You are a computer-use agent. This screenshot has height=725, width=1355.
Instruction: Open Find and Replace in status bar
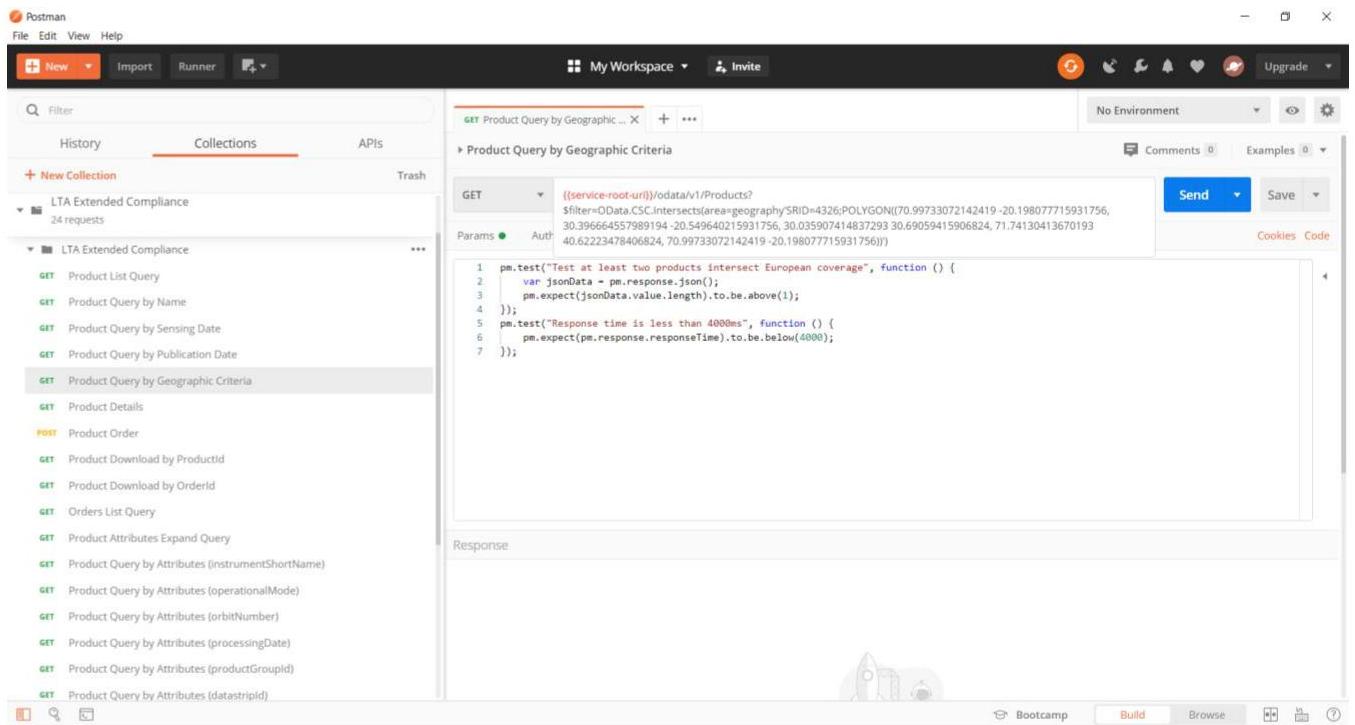[x=54, y=714]
